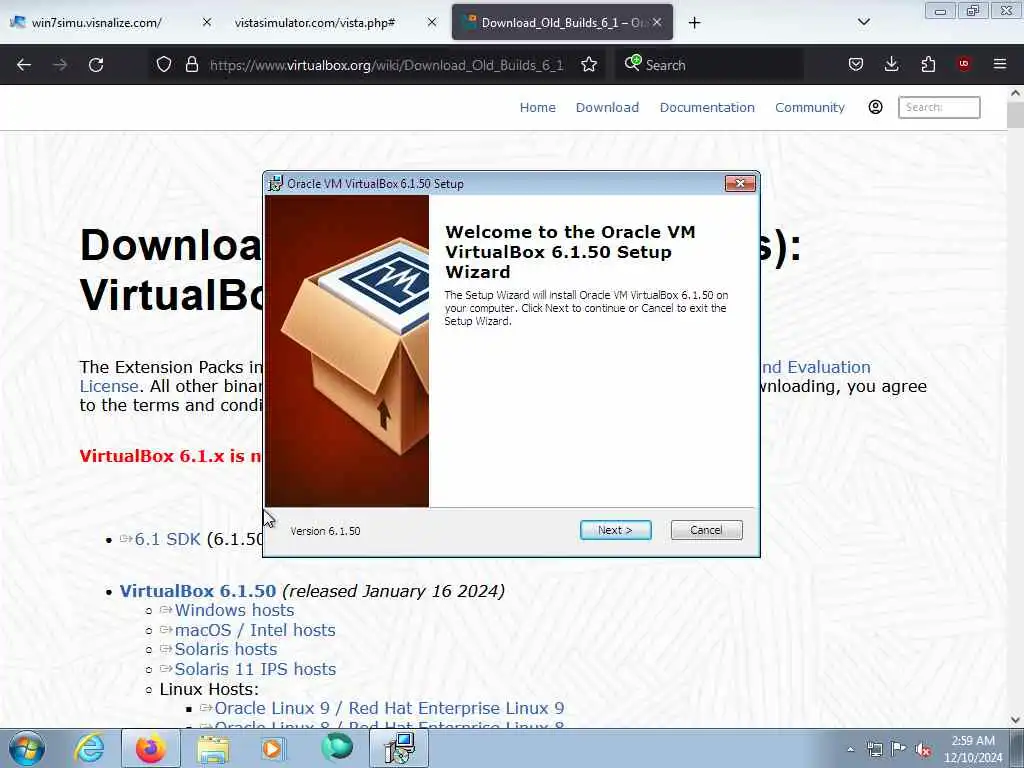Viewport: 1024px width, 768px height.
Task: Open the Home link in site navigation
Action: pyautogui.click(x=537, y=108)
